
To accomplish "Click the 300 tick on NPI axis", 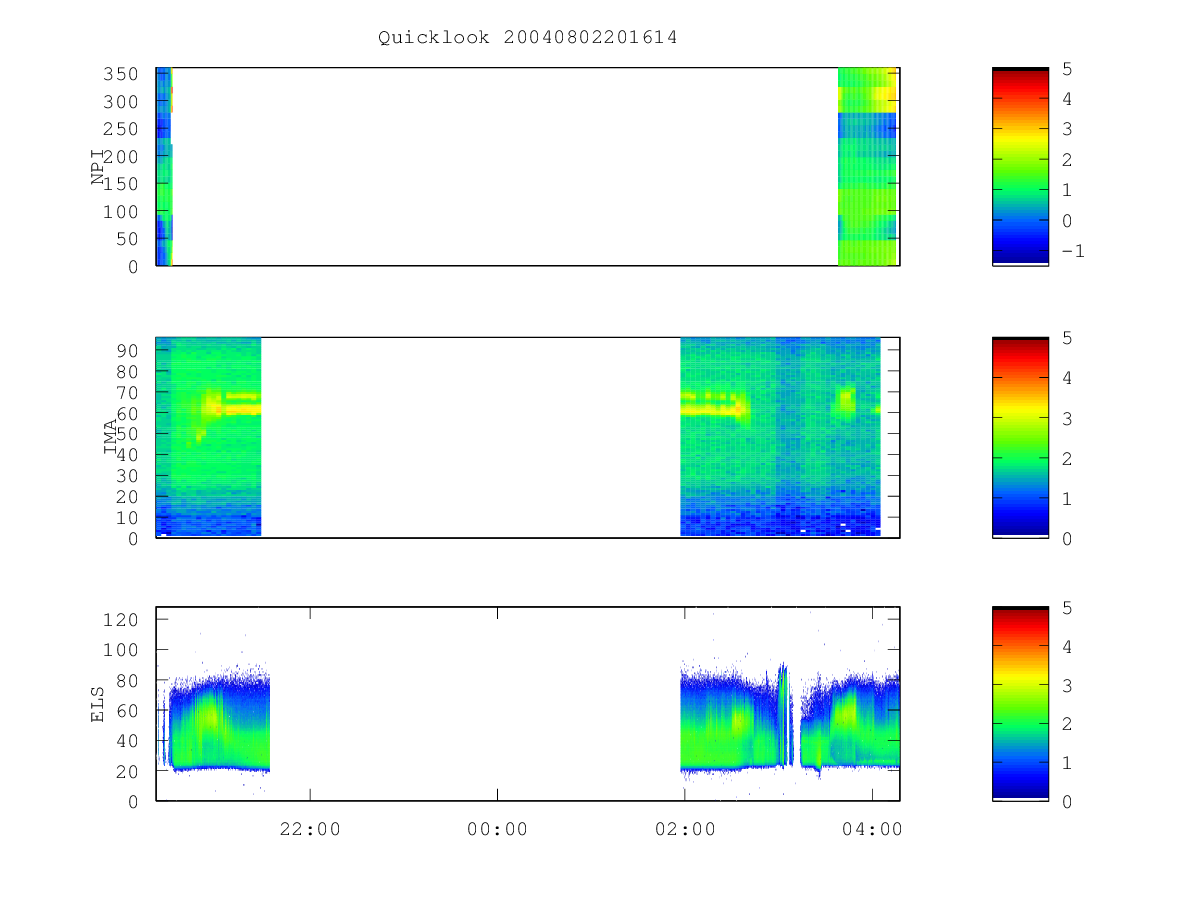I will pos(122,102).
